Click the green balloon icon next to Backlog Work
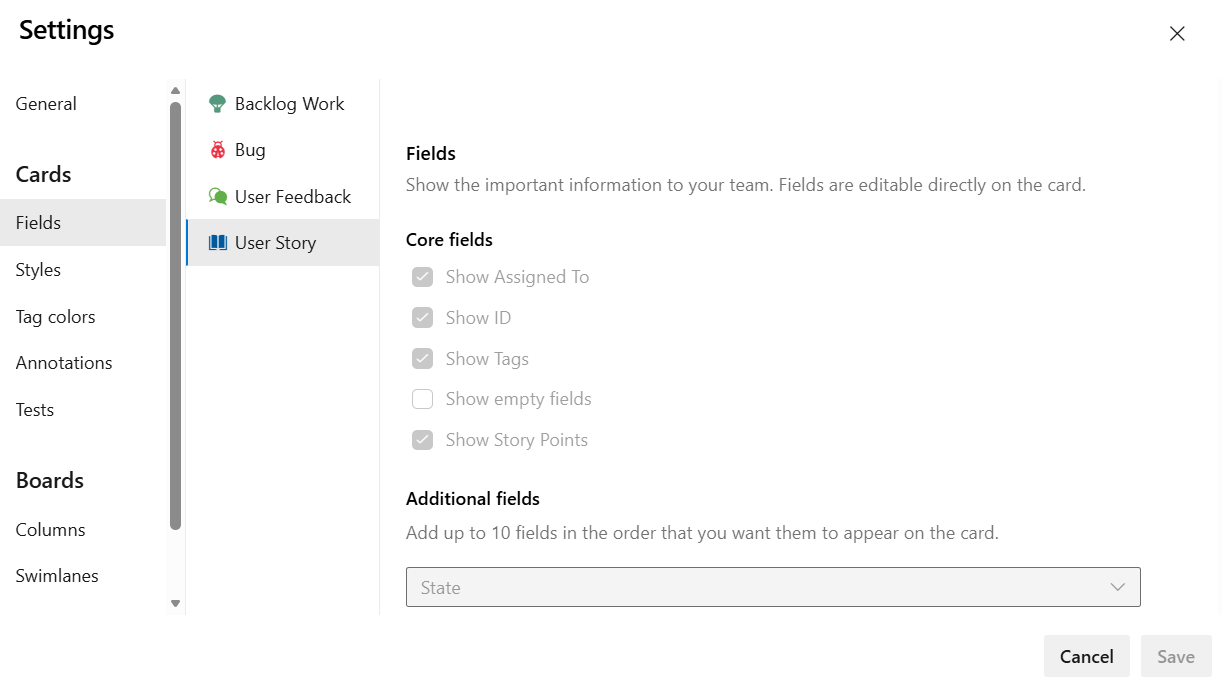1222x692 pixels. pyautogui.click(x=216, y=103)
